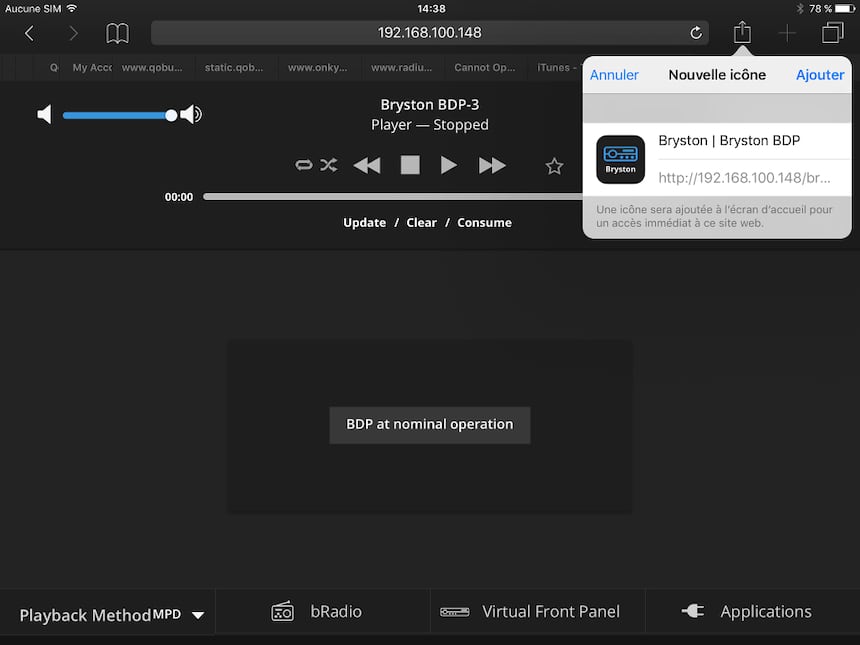Edit the Bryston | Bryston BDP title field

coord(754,141)
